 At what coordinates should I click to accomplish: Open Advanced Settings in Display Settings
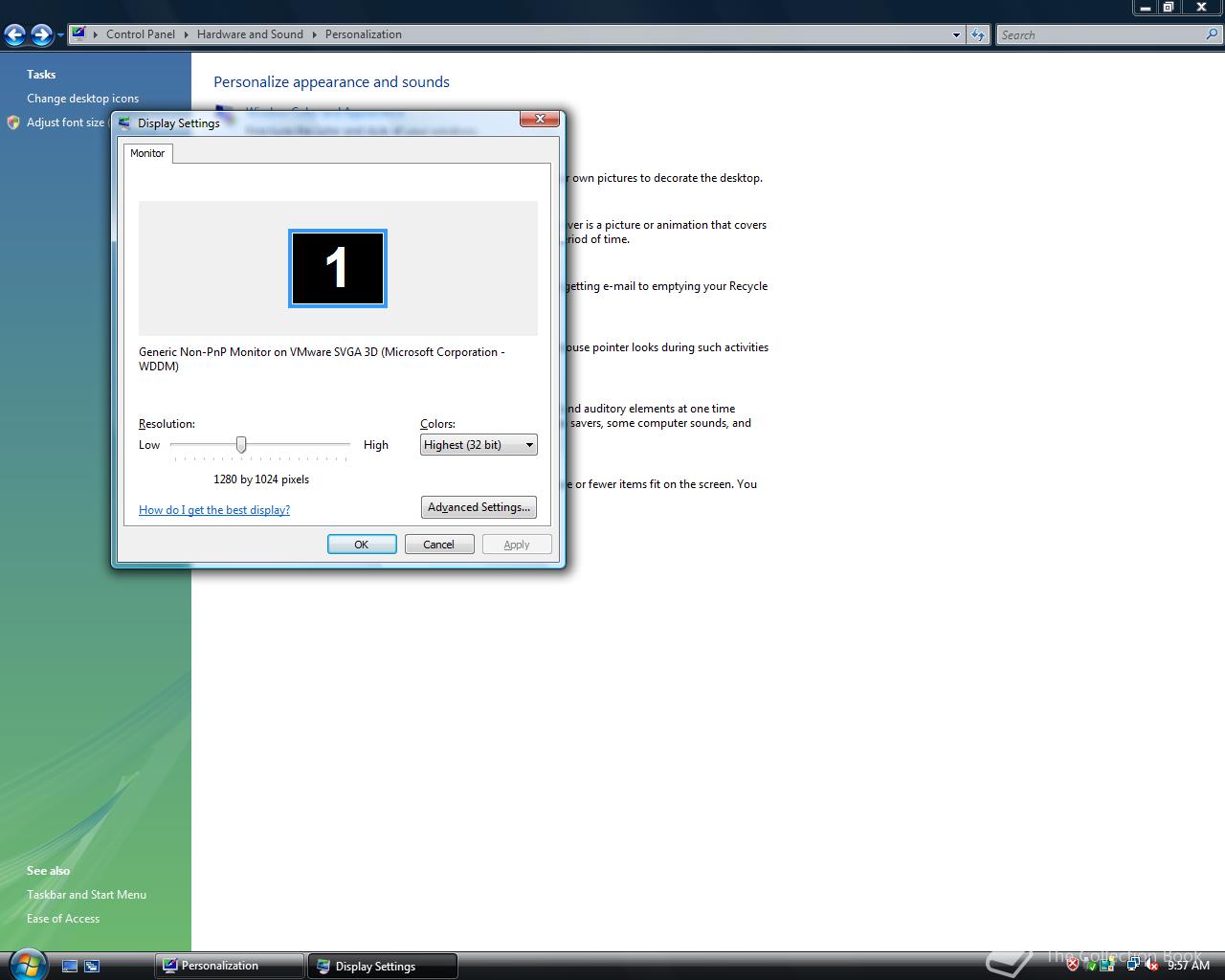pyautogui.click(x=479, y=507)
